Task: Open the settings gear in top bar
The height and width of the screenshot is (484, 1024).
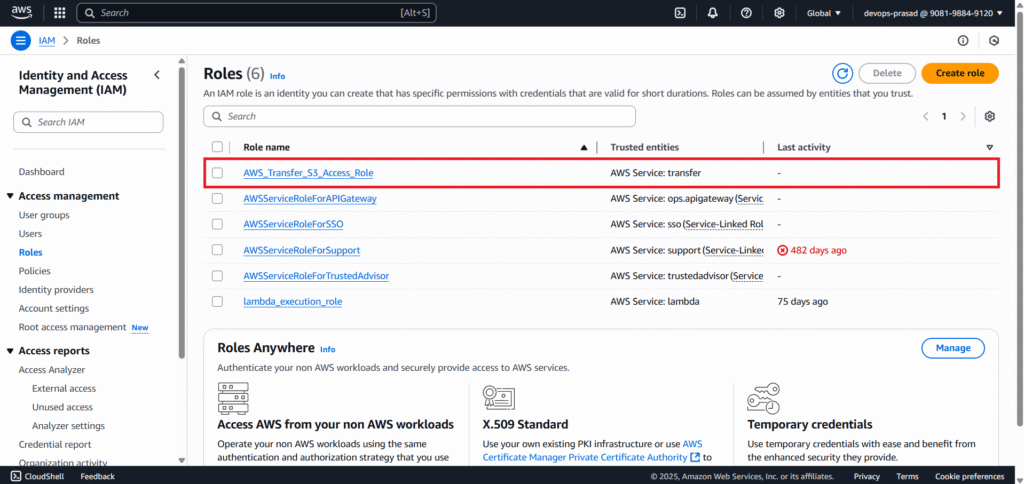Action: click(779, 12)
